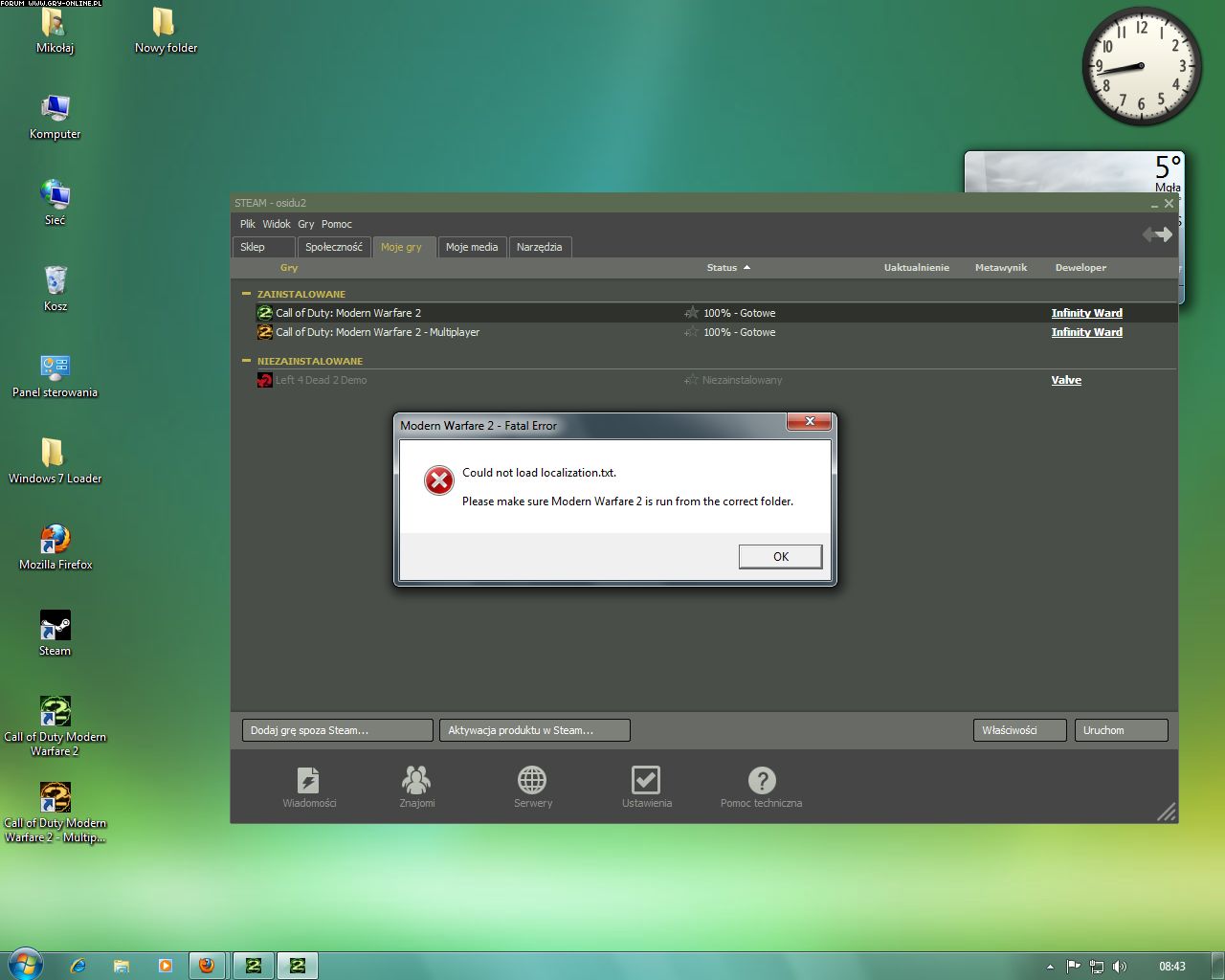Open Wiadomości icon in Steam footer
The width and height of the screenshot is (1225, 980).
click(308, 781)
